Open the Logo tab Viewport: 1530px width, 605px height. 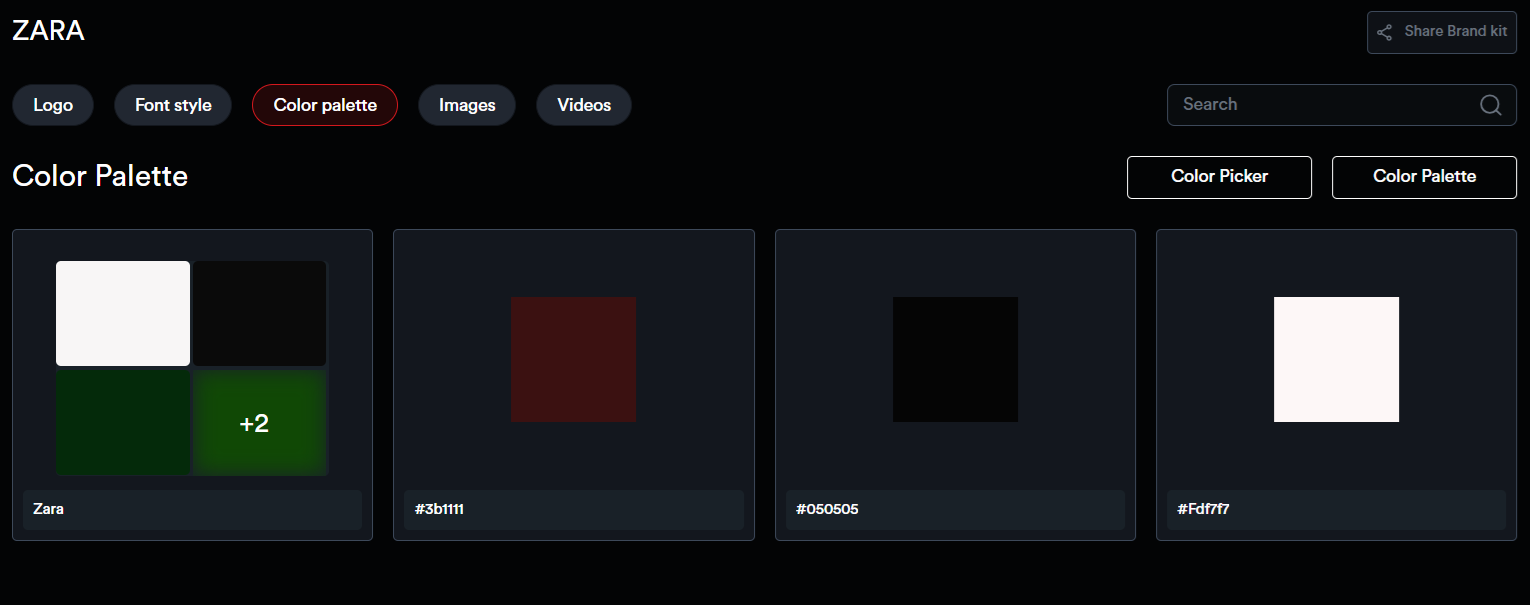(x=53, y=105)
